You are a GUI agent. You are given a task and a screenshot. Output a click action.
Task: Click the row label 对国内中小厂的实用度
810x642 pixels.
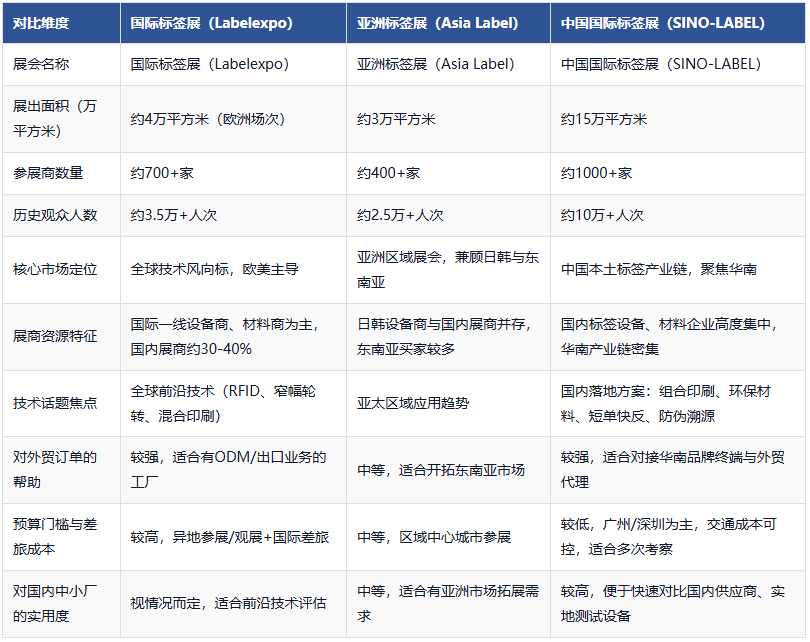point(61,604)
